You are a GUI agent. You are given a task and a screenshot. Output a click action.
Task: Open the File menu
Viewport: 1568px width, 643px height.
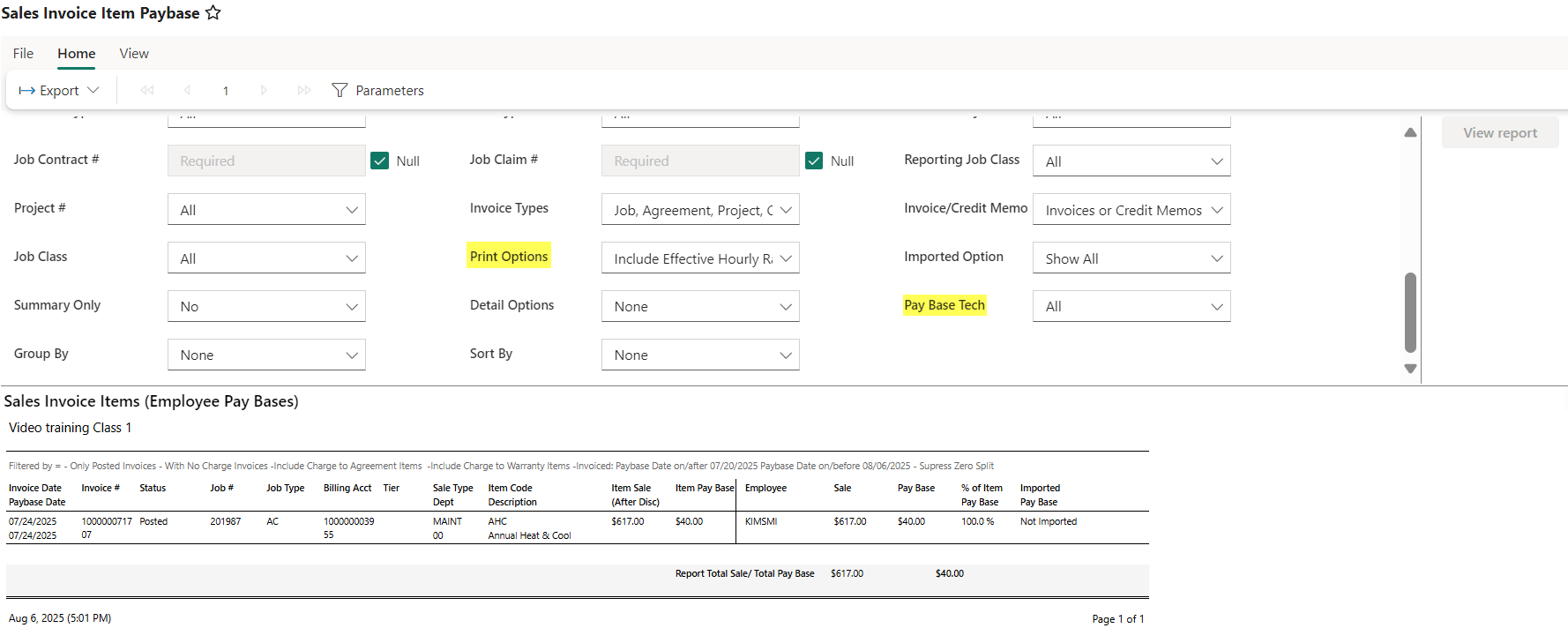pos(23,53)
